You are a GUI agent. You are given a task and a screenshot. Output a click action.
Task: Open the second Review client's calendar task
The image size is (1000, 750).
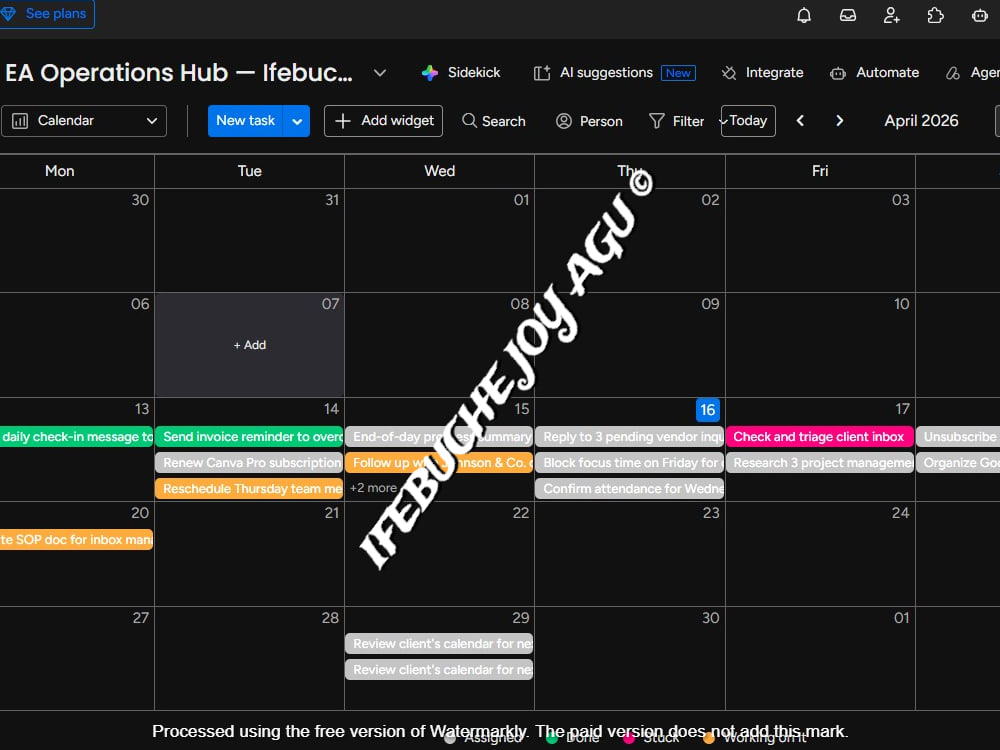tap(439, 670)
